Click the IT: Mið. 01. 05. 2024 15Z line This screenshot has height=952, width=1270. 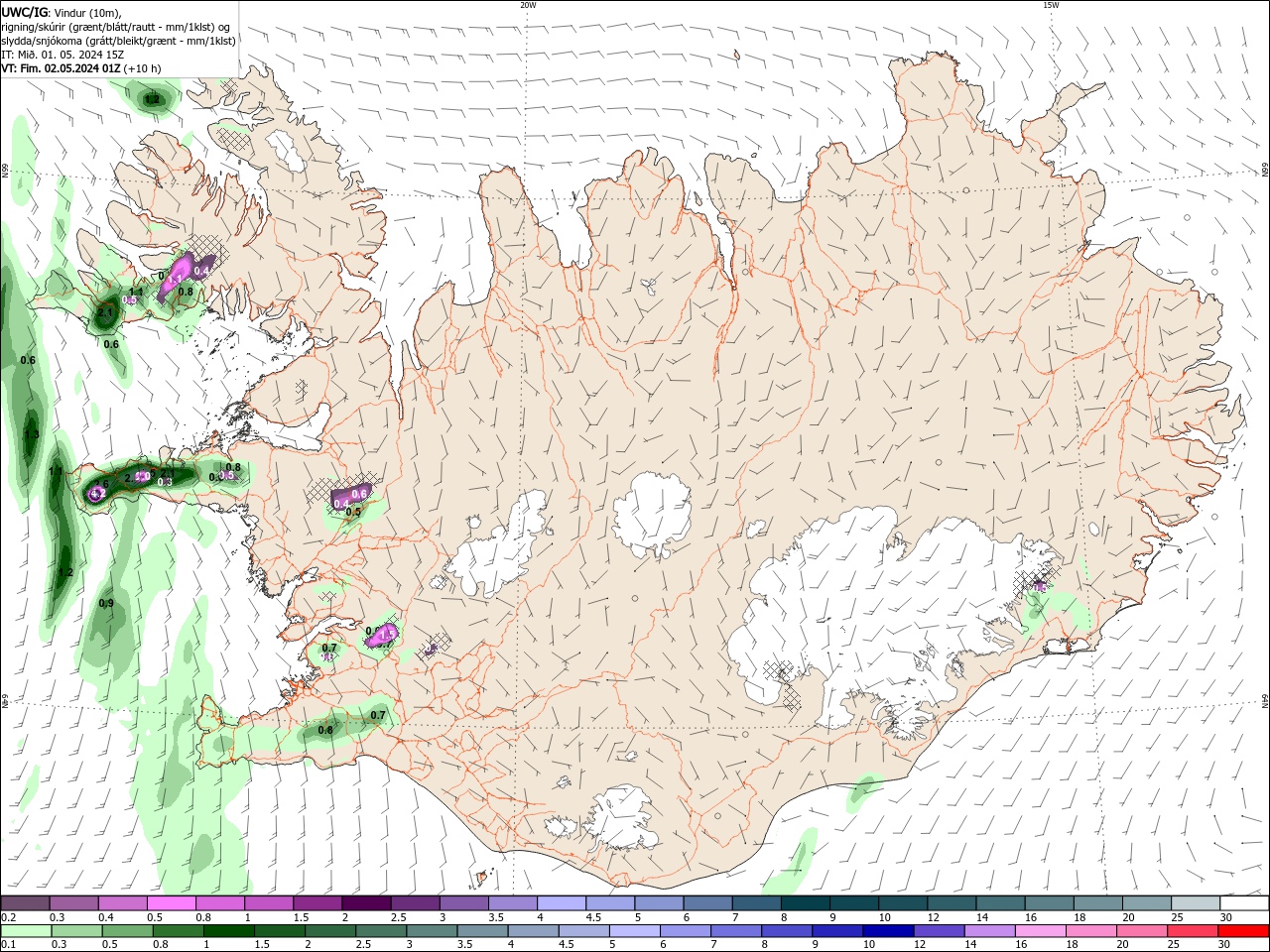[x=63, y=55]
